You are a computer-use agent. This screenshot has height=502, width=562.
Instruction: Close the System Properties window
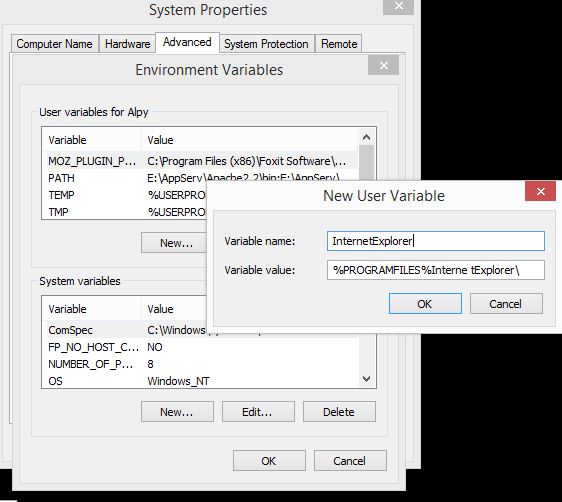coord(399,6)
